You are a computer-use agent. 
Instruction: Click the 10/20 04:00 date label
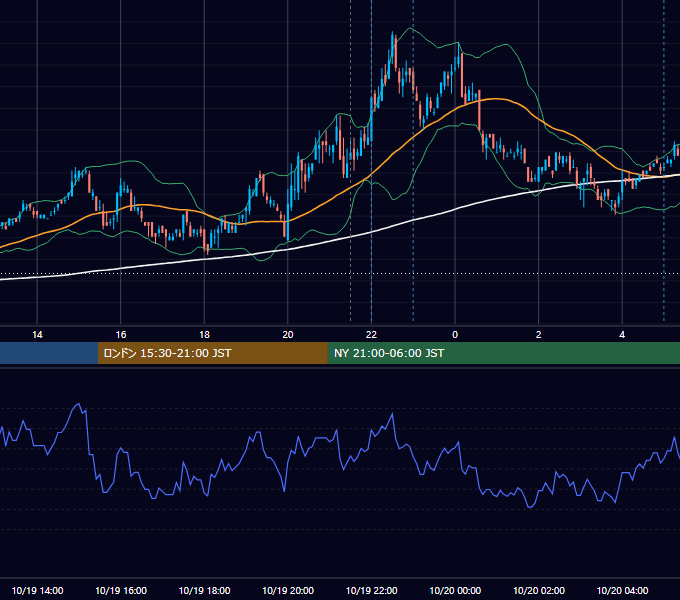click(622, 590)
